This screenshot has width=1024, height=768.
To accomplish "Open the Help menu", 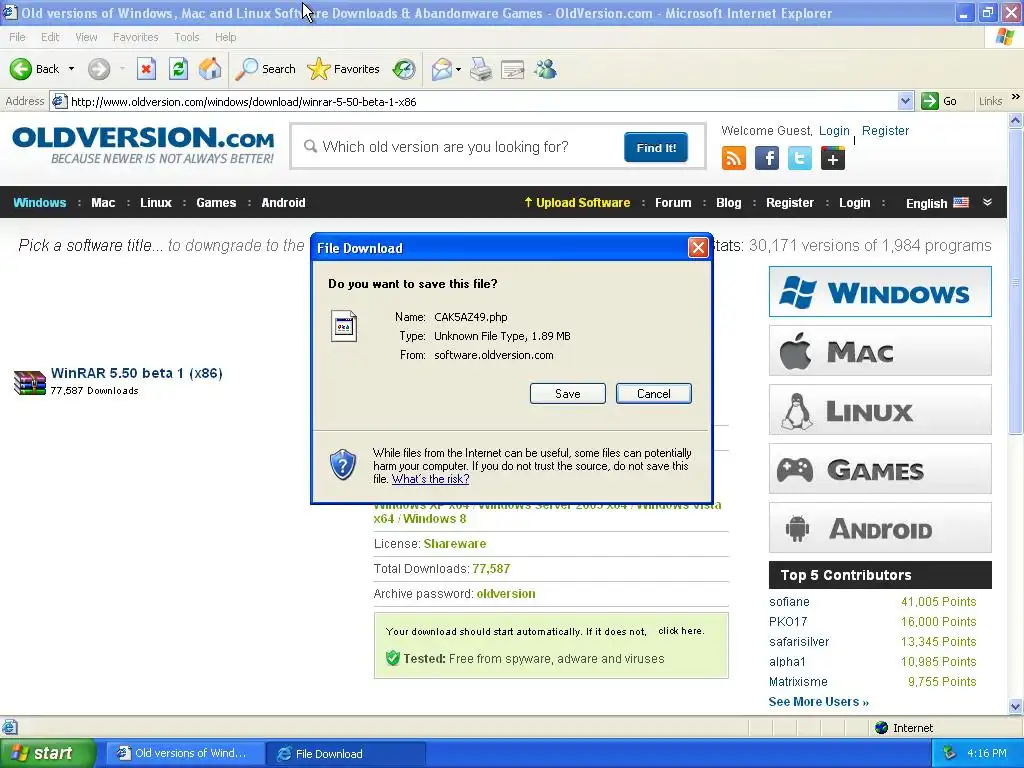I will [x=225, y=37].
